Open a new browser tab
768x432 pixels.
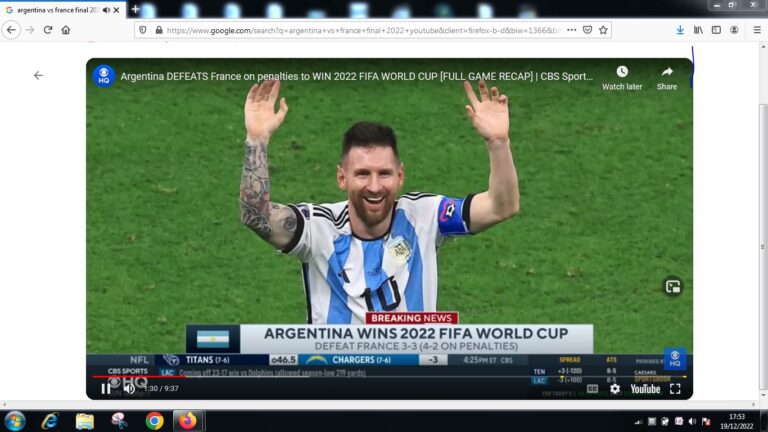[135, 9]
